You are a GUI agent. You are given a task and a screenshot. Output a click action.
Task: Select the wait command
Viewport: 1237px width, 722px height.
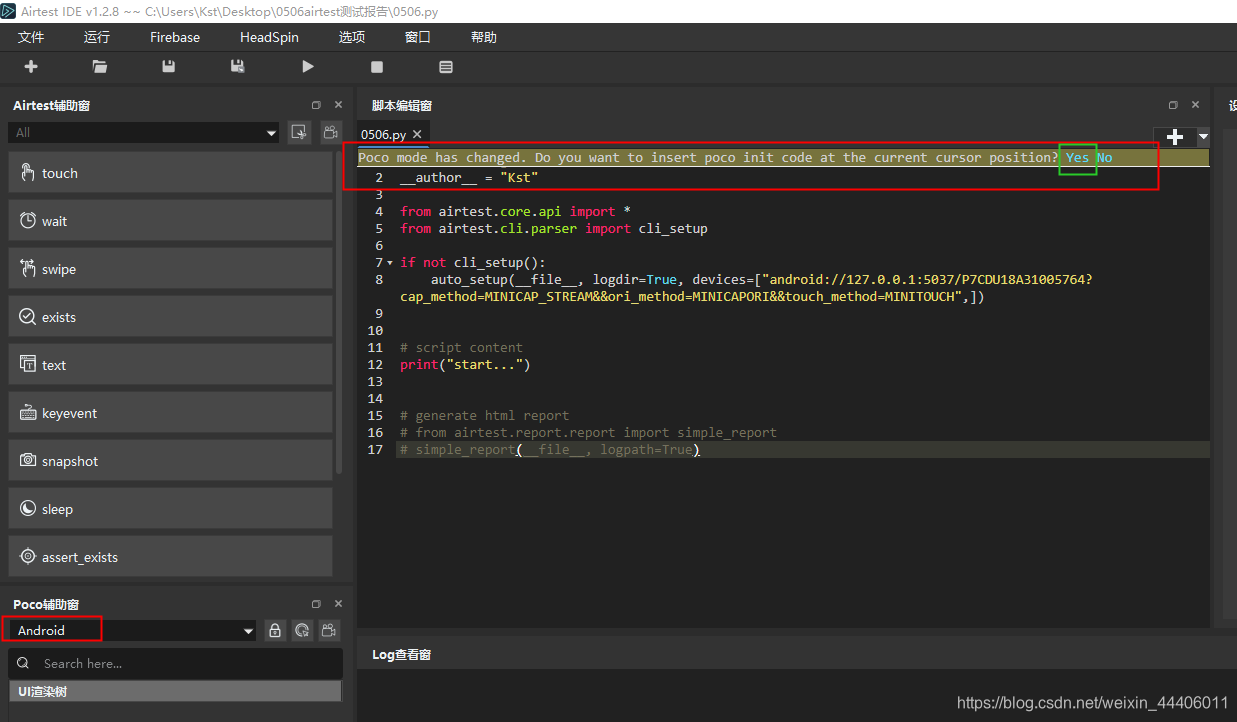(x=170, y=221)
